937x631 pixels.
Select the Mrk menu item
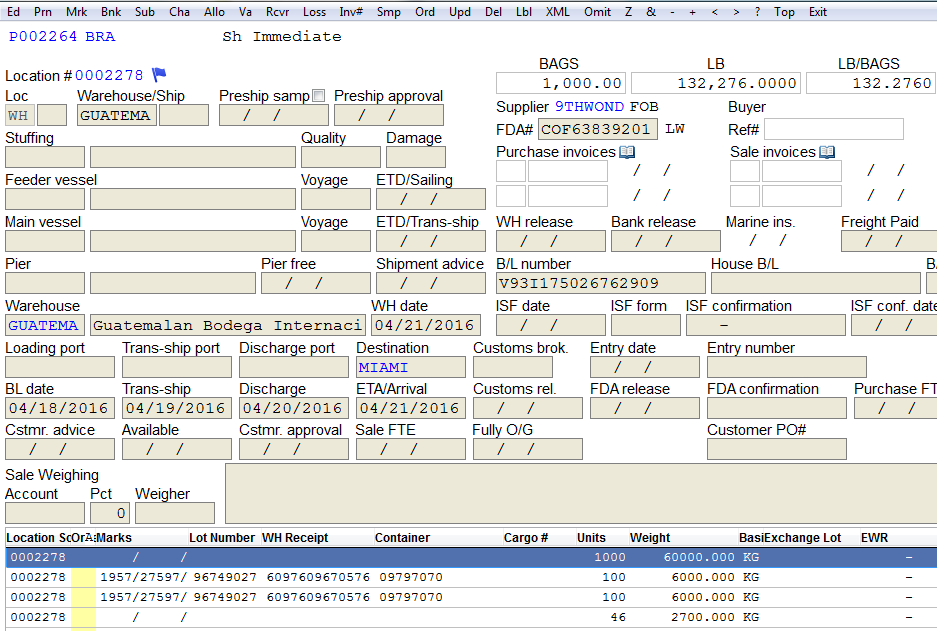pyautogui.click(x=76, y=12)
